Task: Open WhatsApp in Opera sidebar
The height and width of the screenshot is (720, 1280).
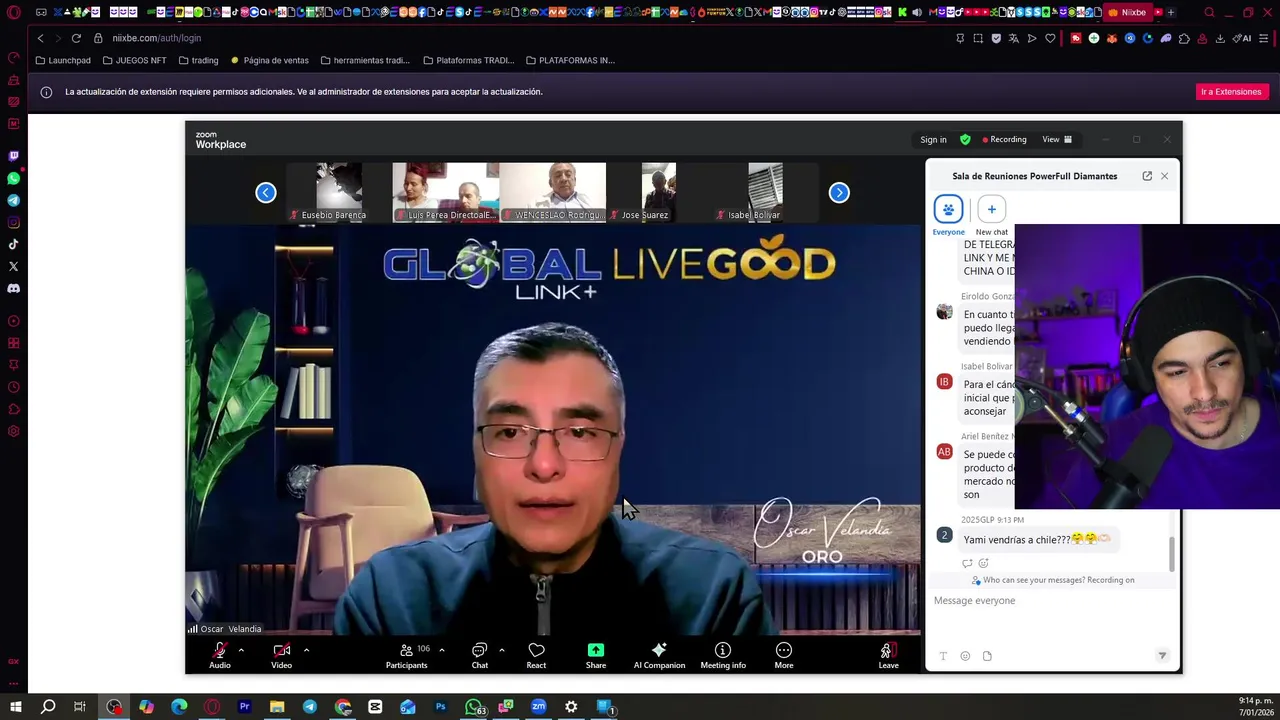Action: point(13,178)
